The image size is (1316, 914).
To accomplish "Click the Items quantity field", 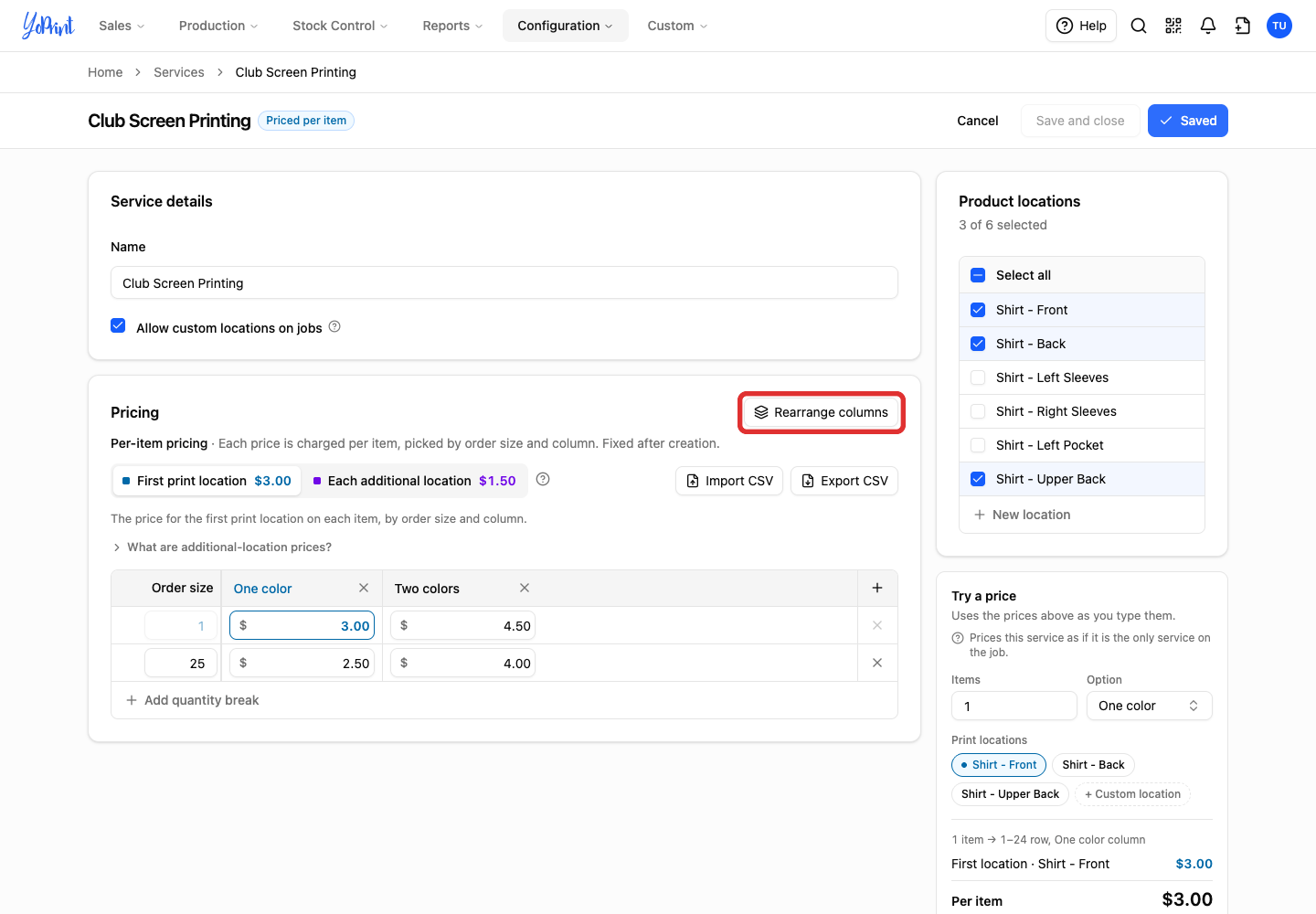I will [x=1014, y=706].
